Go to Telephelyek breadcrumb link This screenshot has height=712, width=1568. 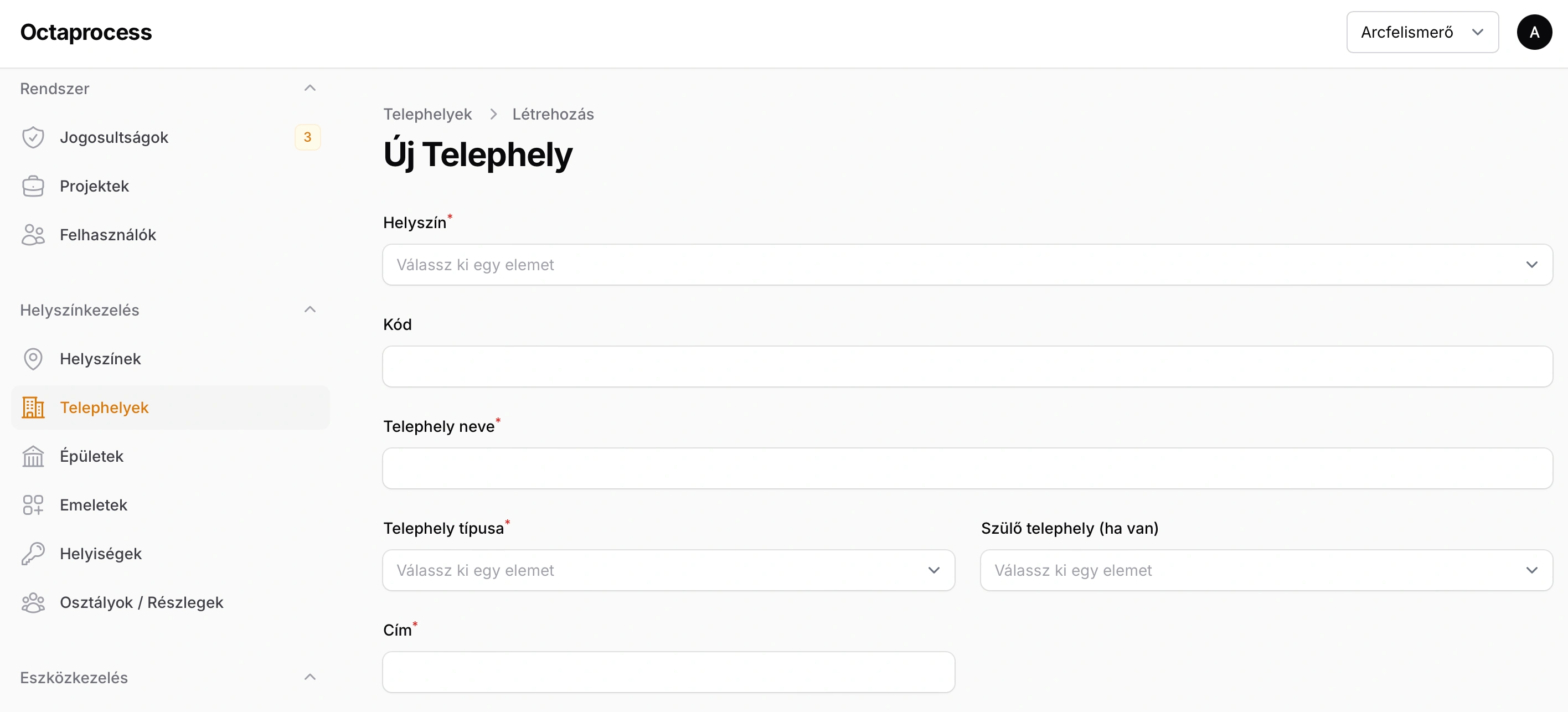coord(427,115)
